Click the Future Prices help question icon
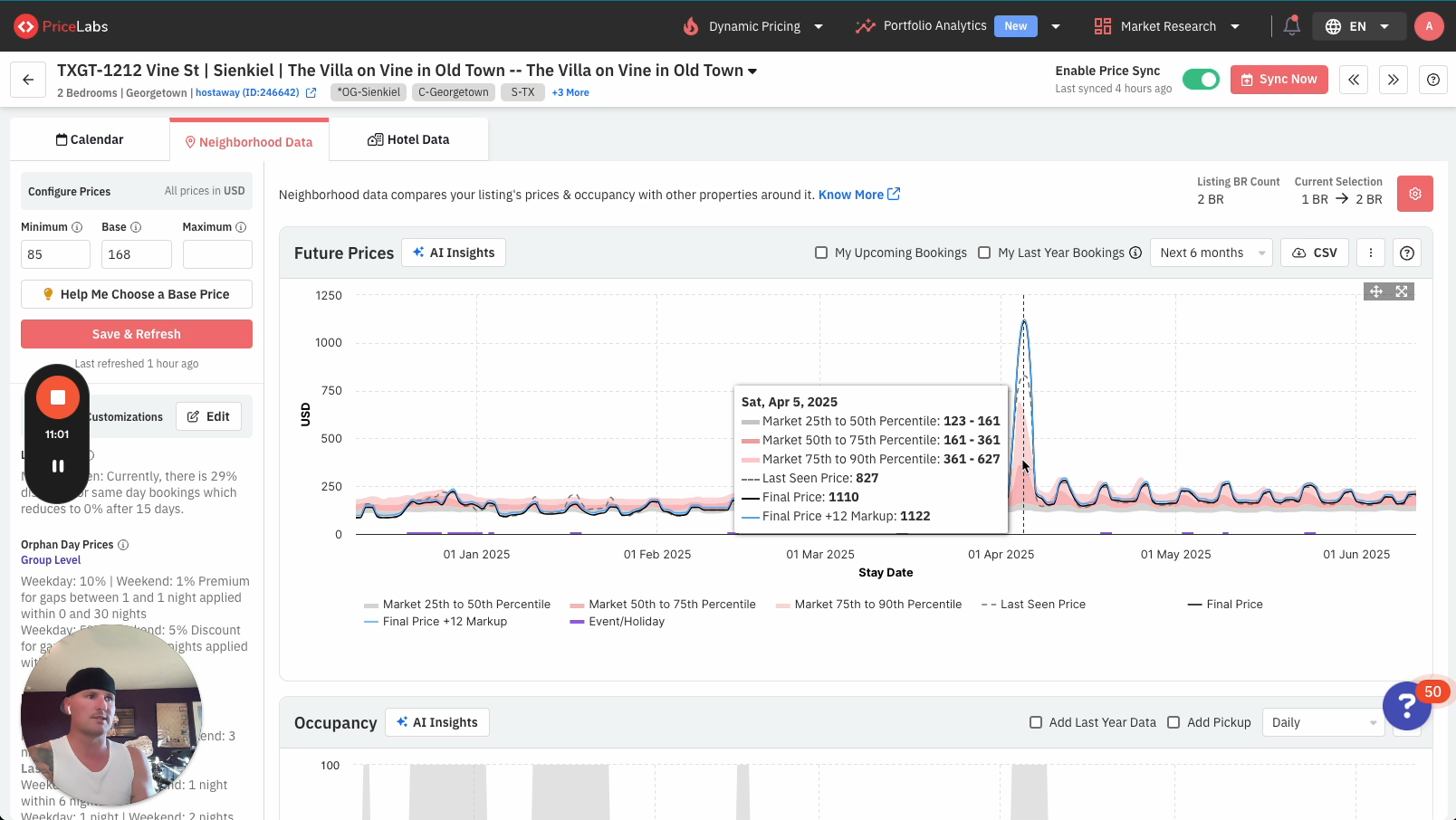This screenshot has width=1456, height=820. coord(1406,253)
